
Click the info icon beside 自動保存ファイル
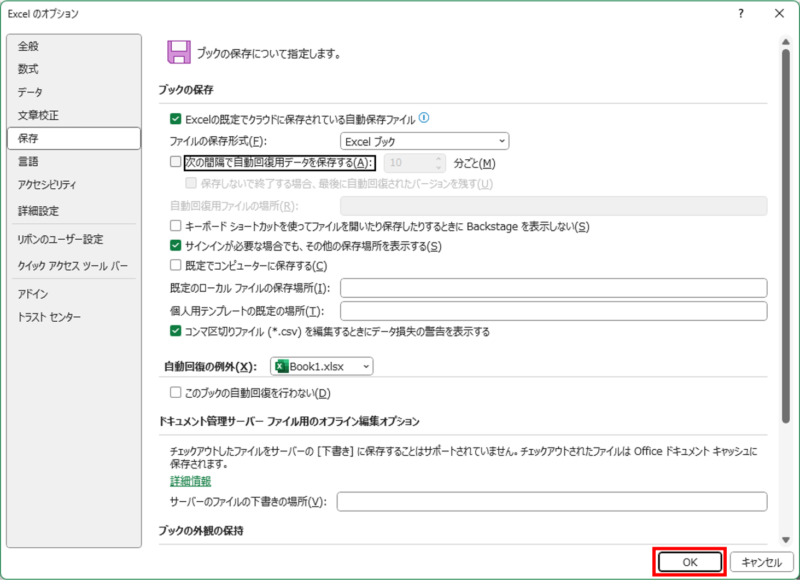(x=424, y=118)
